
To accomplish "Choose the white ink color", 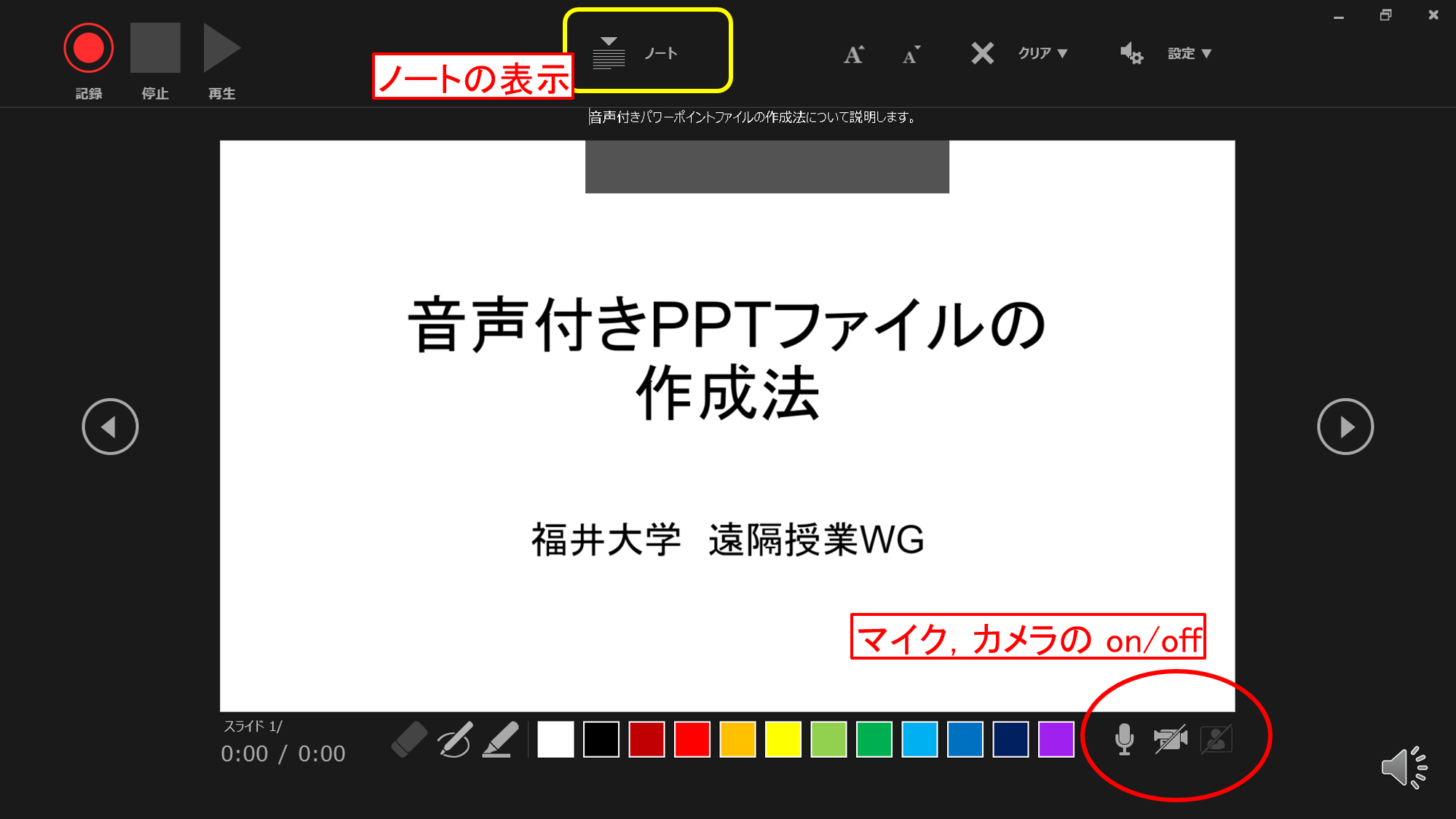I will (555, 740).
